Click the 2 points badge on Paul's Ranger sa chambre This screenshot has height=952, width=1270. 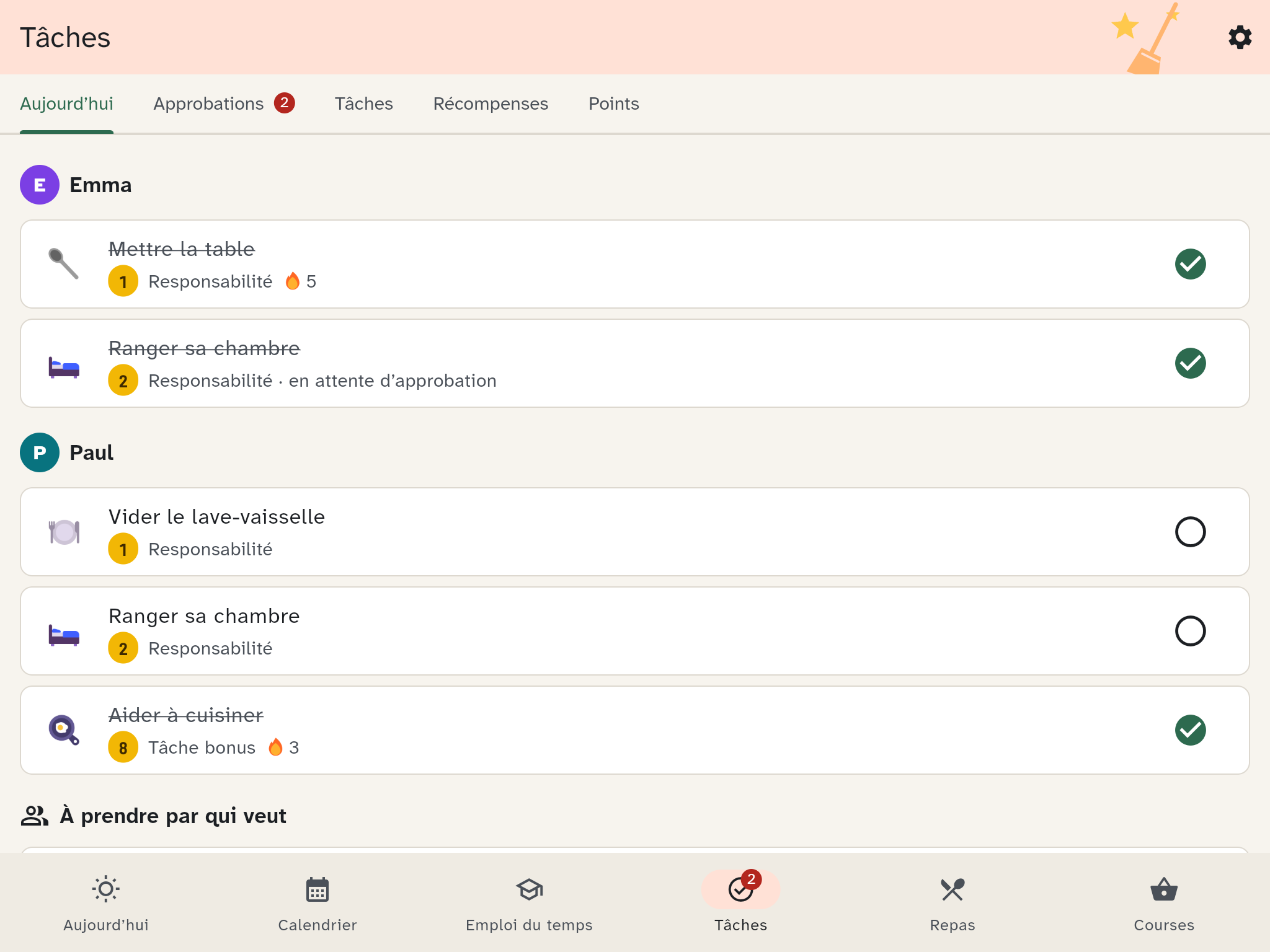click(123, 648)
